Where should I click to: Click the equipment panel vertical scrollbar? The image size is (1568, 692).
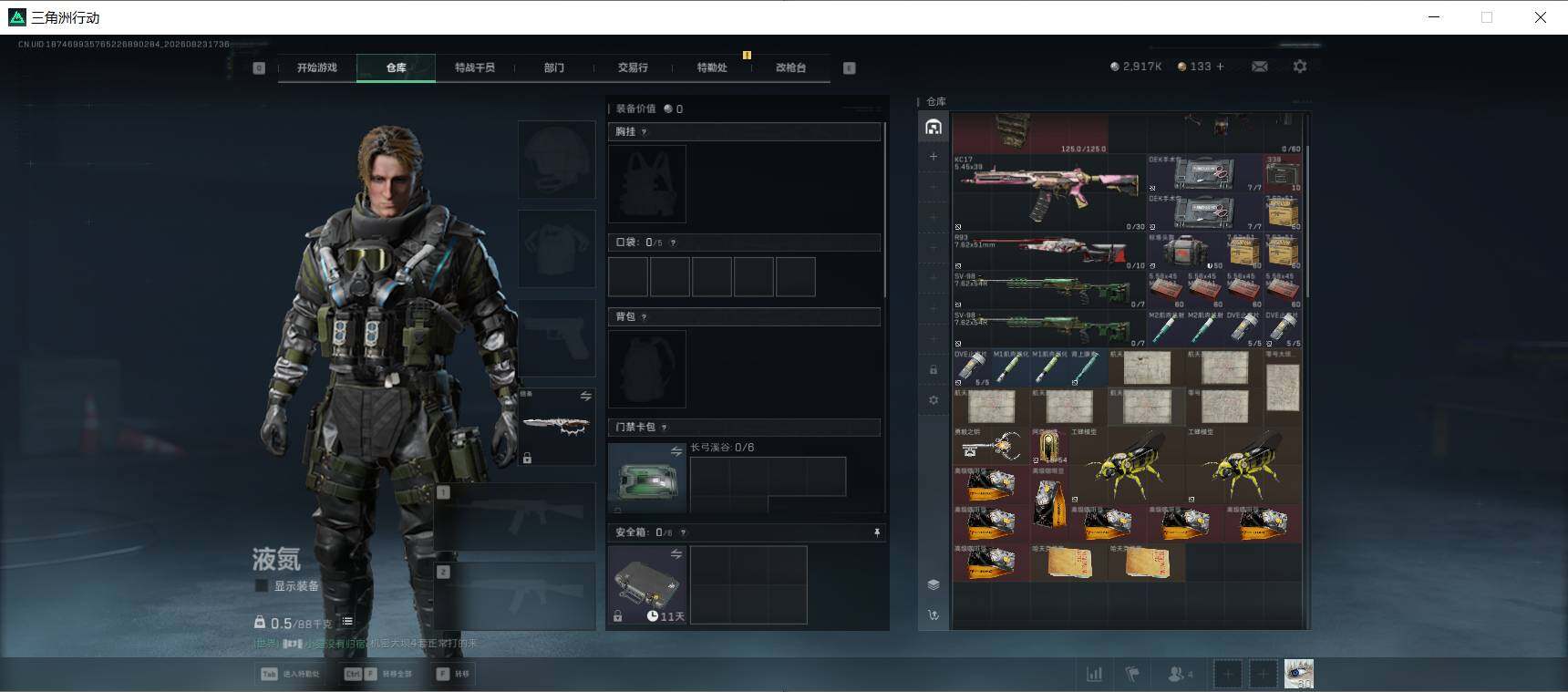point(885,210)
